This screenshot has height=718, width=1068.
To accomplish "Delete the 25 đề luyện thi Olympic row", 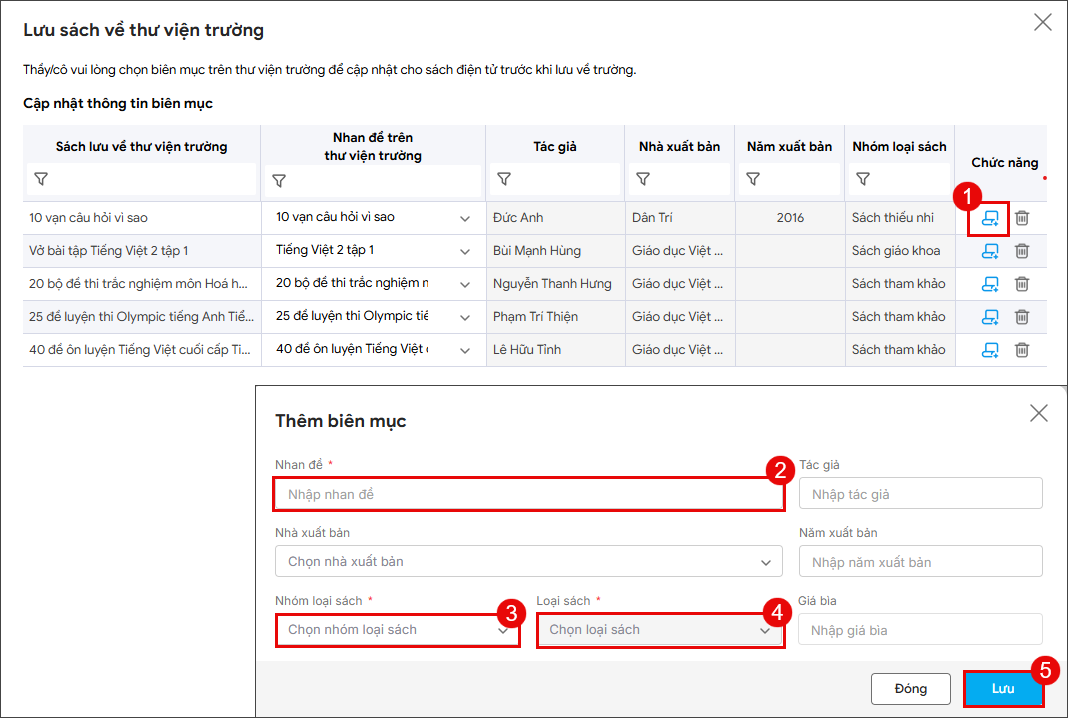I will pos(1022,317).
